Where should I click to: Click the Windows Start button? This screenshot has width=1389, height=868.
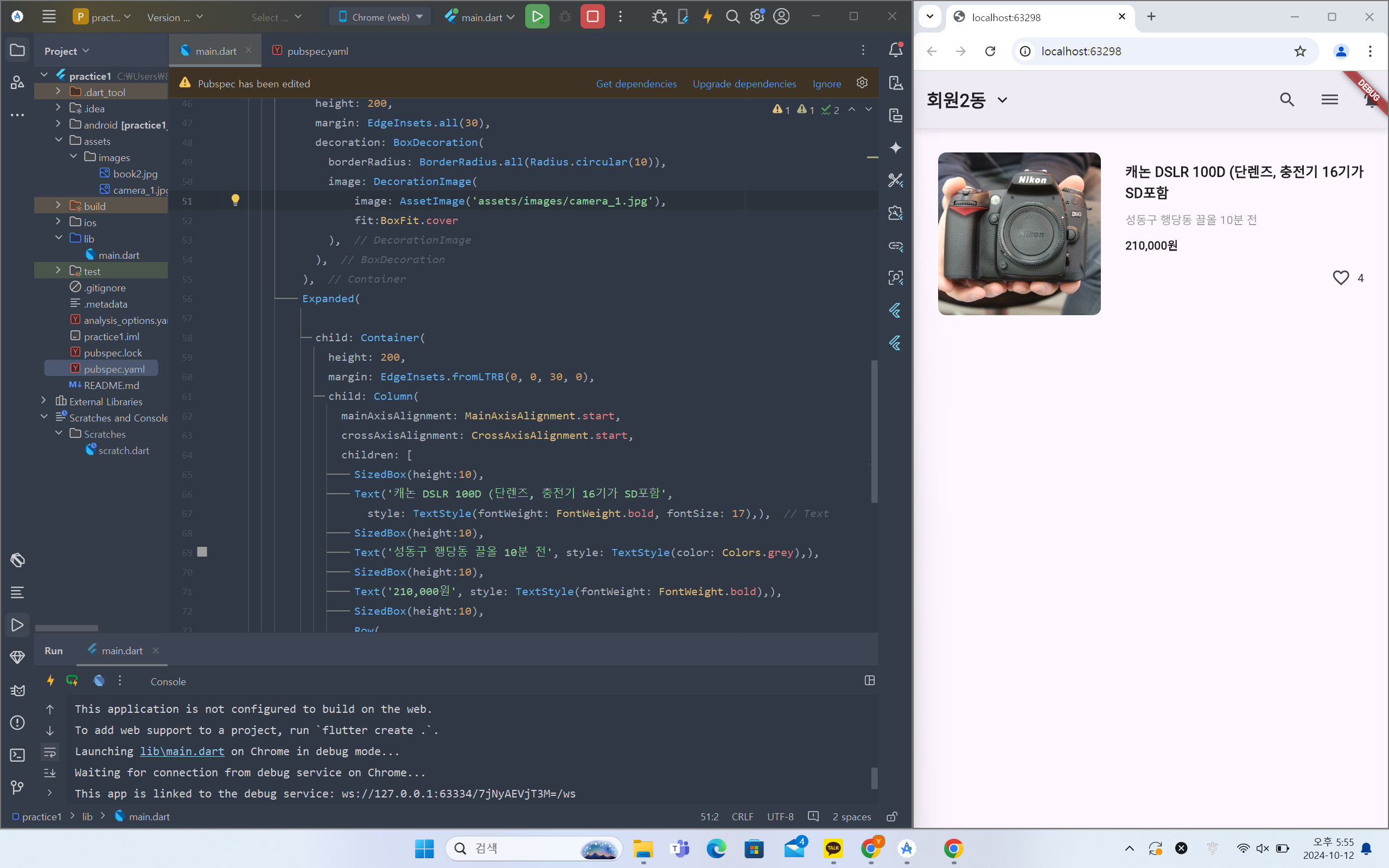(x=424, y=848)
